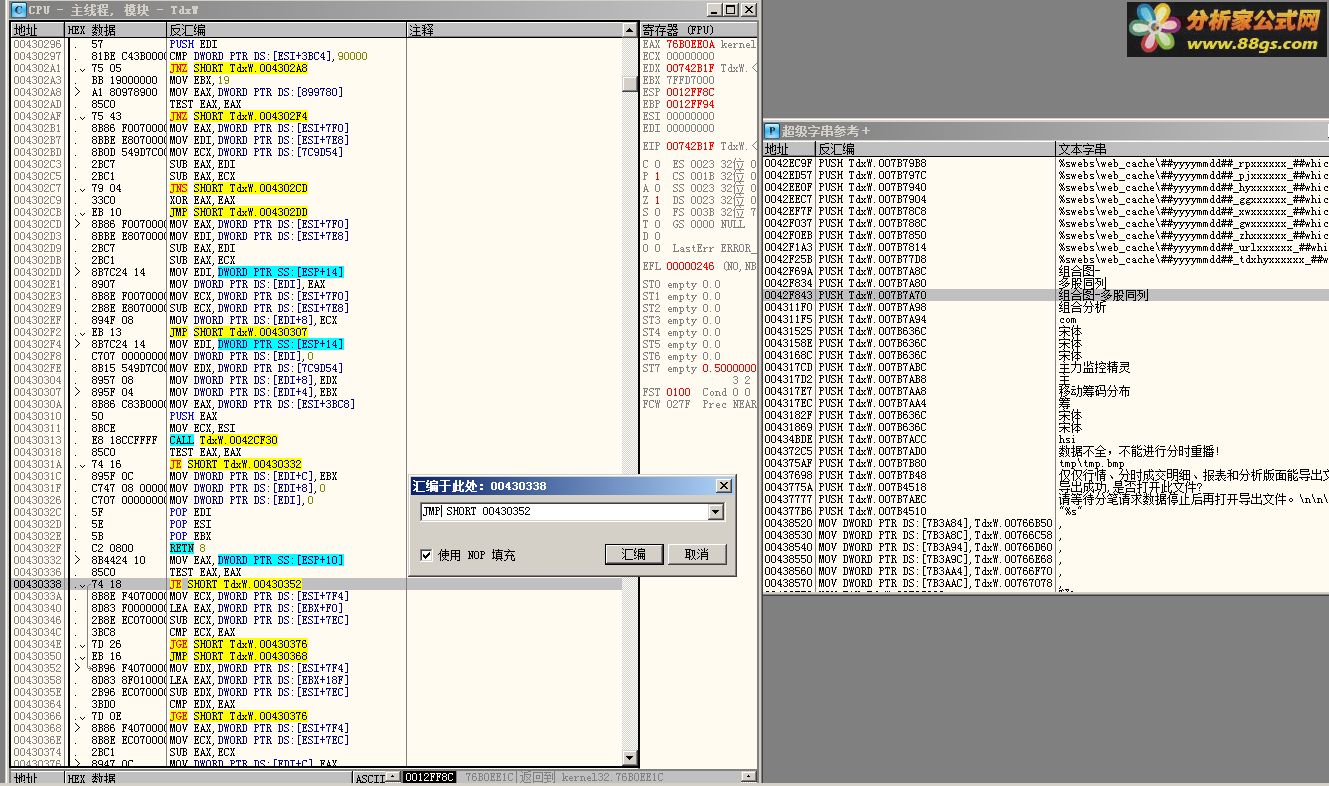1329x786 pixels.
Task: Click the Z flag value
Action: click(x=656, y=200)
